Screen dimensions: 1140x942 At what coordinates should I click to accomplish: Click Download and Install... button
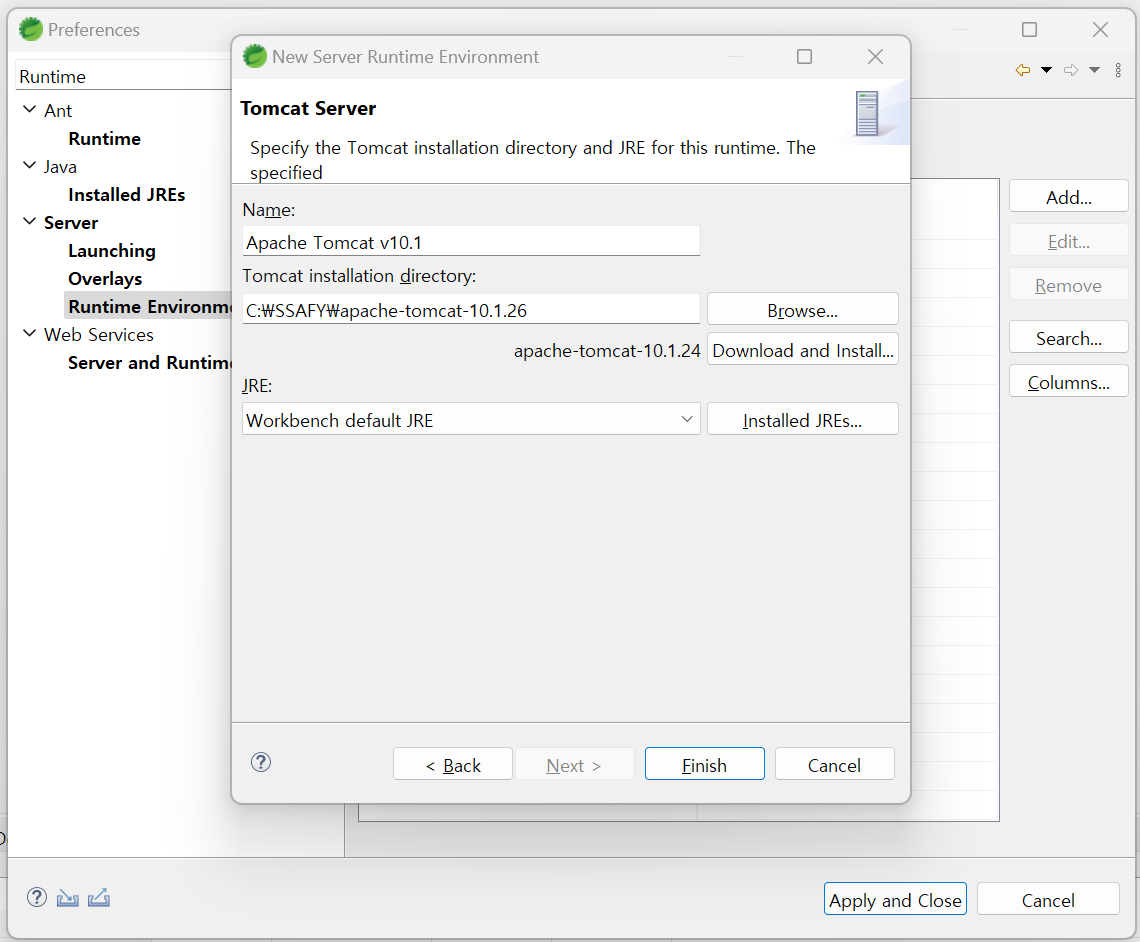click(x=803, y=350)
